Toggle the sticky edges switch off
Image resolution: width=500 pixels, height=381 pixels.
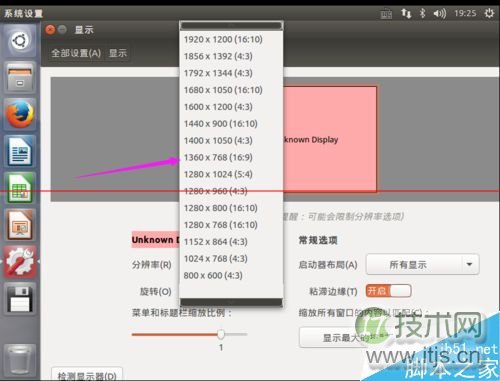coord(388,291)
